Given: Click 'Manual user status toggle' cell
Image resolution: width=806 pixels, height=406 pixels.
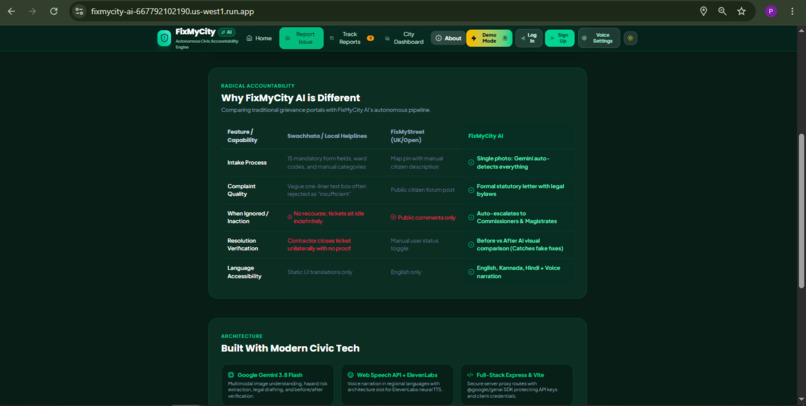Looking at the screenshot, I should (x=414, y=245).
